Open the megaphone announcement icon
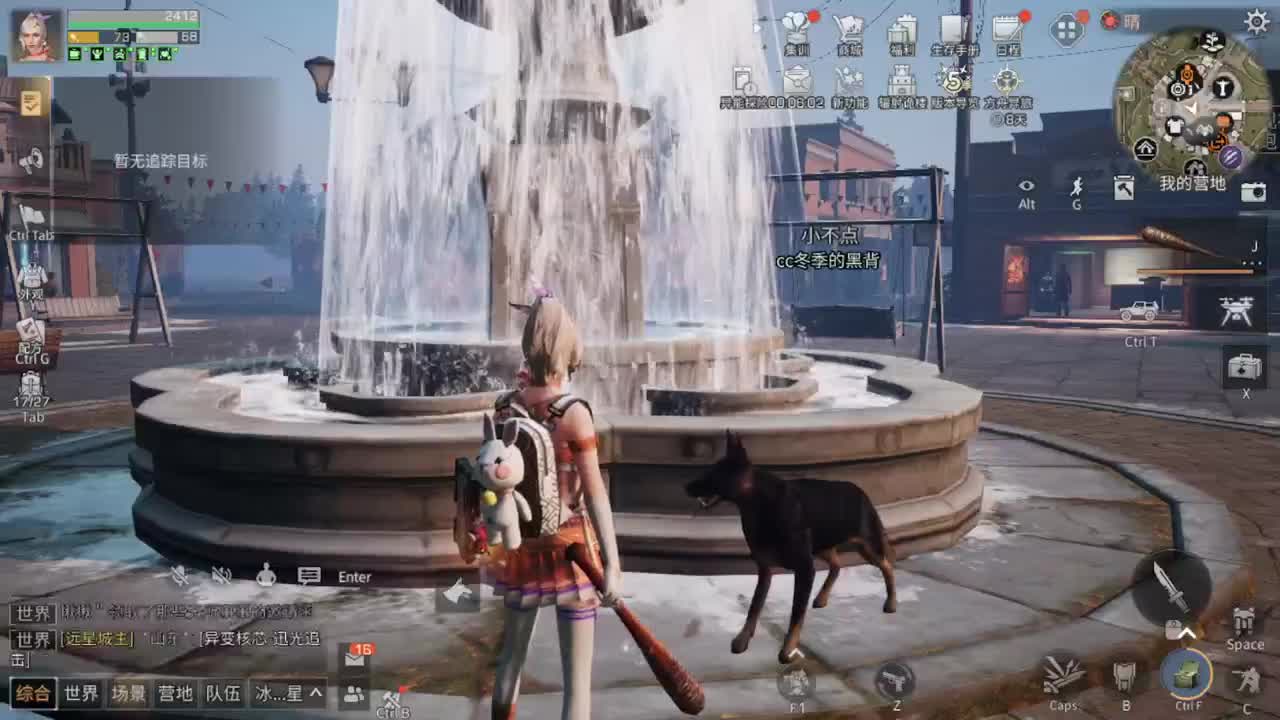 30,160
